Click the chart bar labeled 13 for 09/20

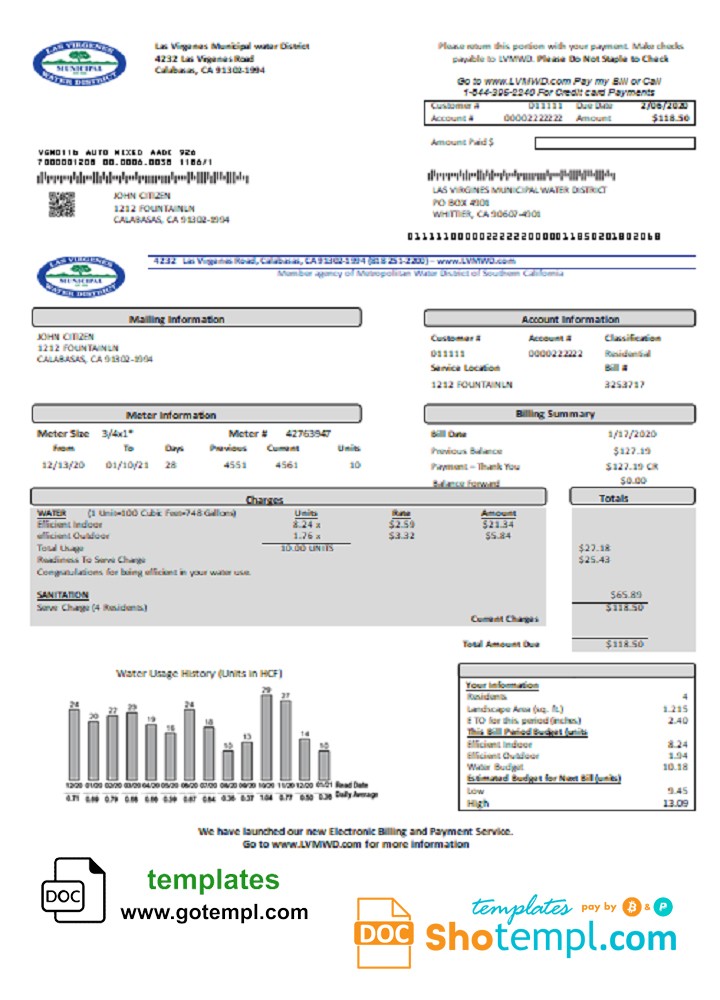[x=247, y=761]
